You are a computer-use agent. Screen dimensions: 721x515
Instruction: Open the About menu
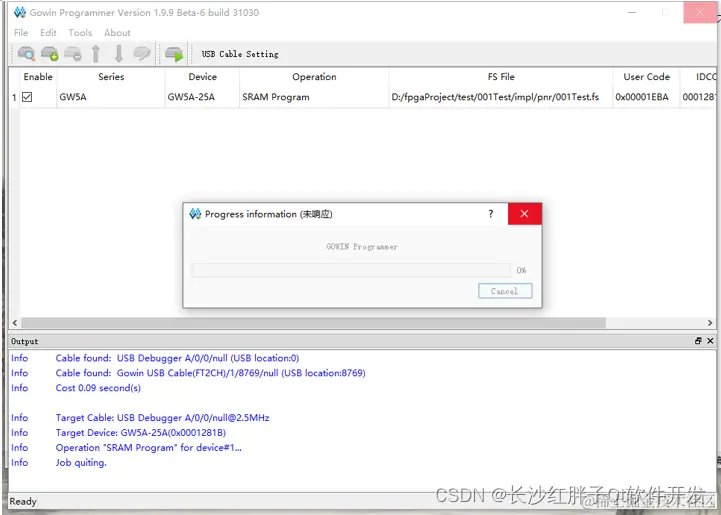[x=117, y=33]
